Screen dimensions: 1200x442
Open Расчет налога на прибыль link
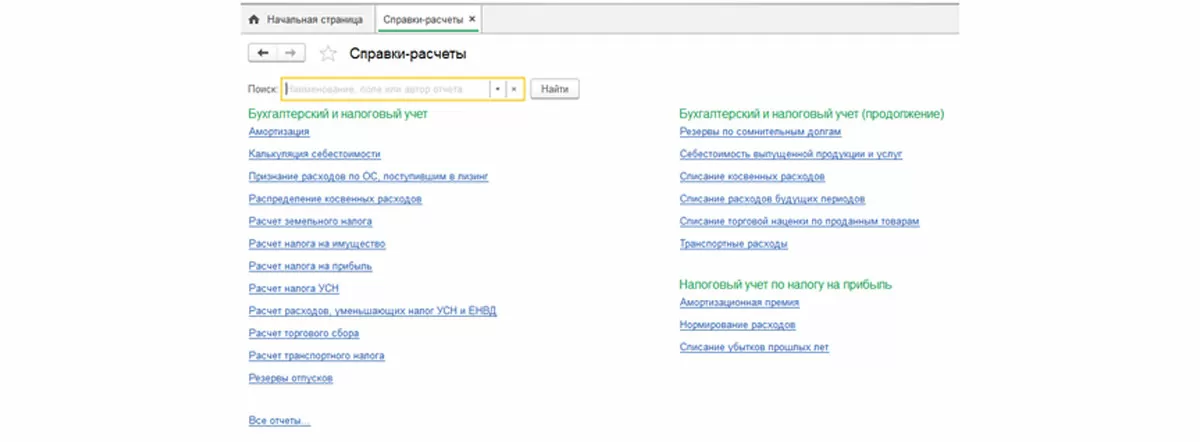[310, 266]
